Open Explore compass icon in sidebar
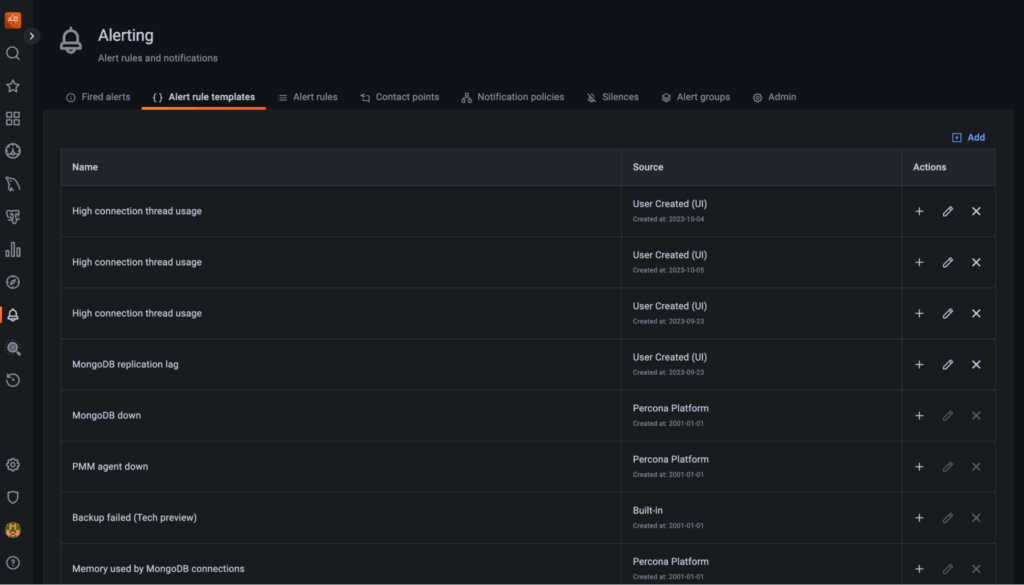 13,282
